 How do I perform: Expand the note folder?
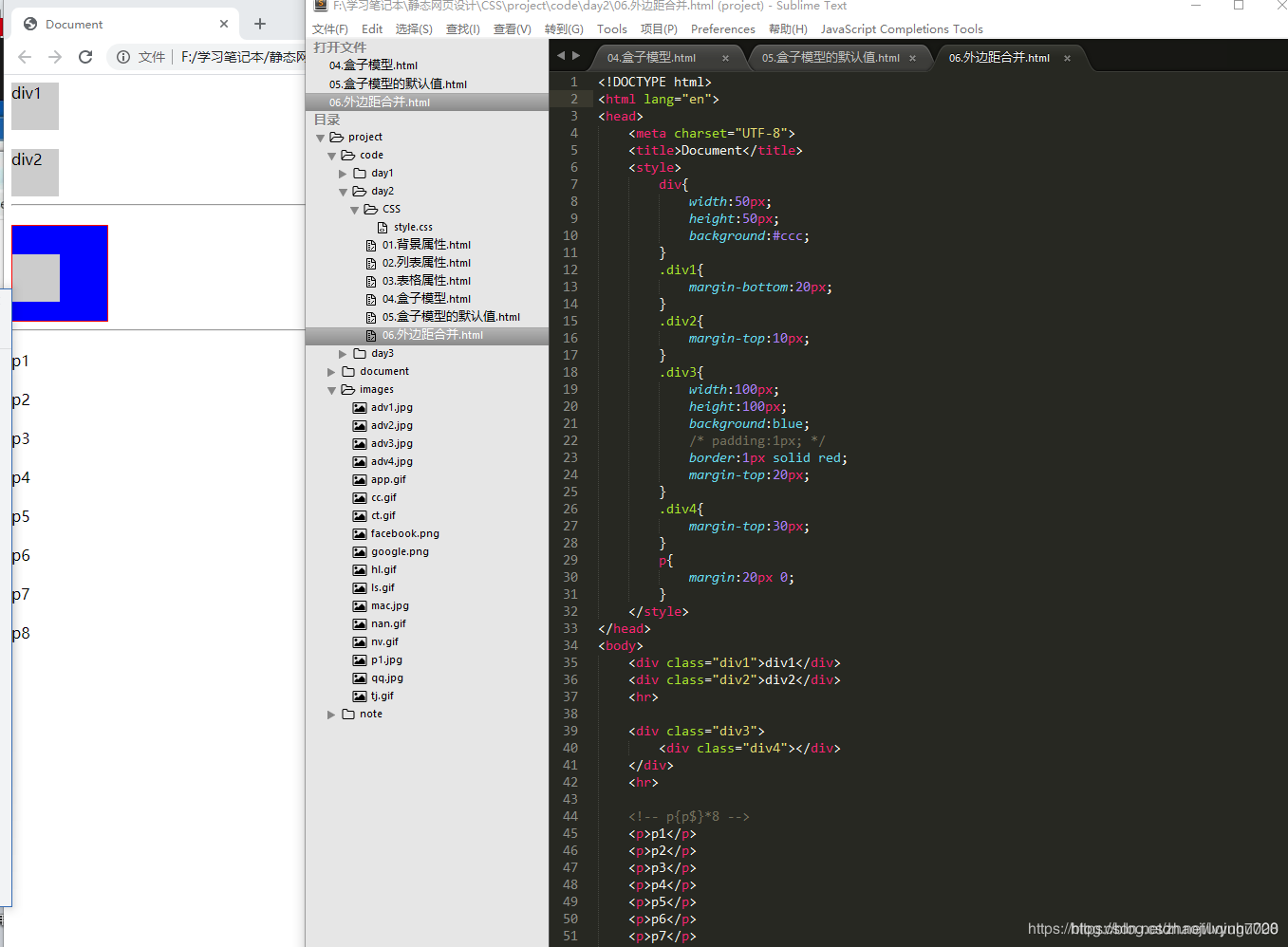point(331,715)
